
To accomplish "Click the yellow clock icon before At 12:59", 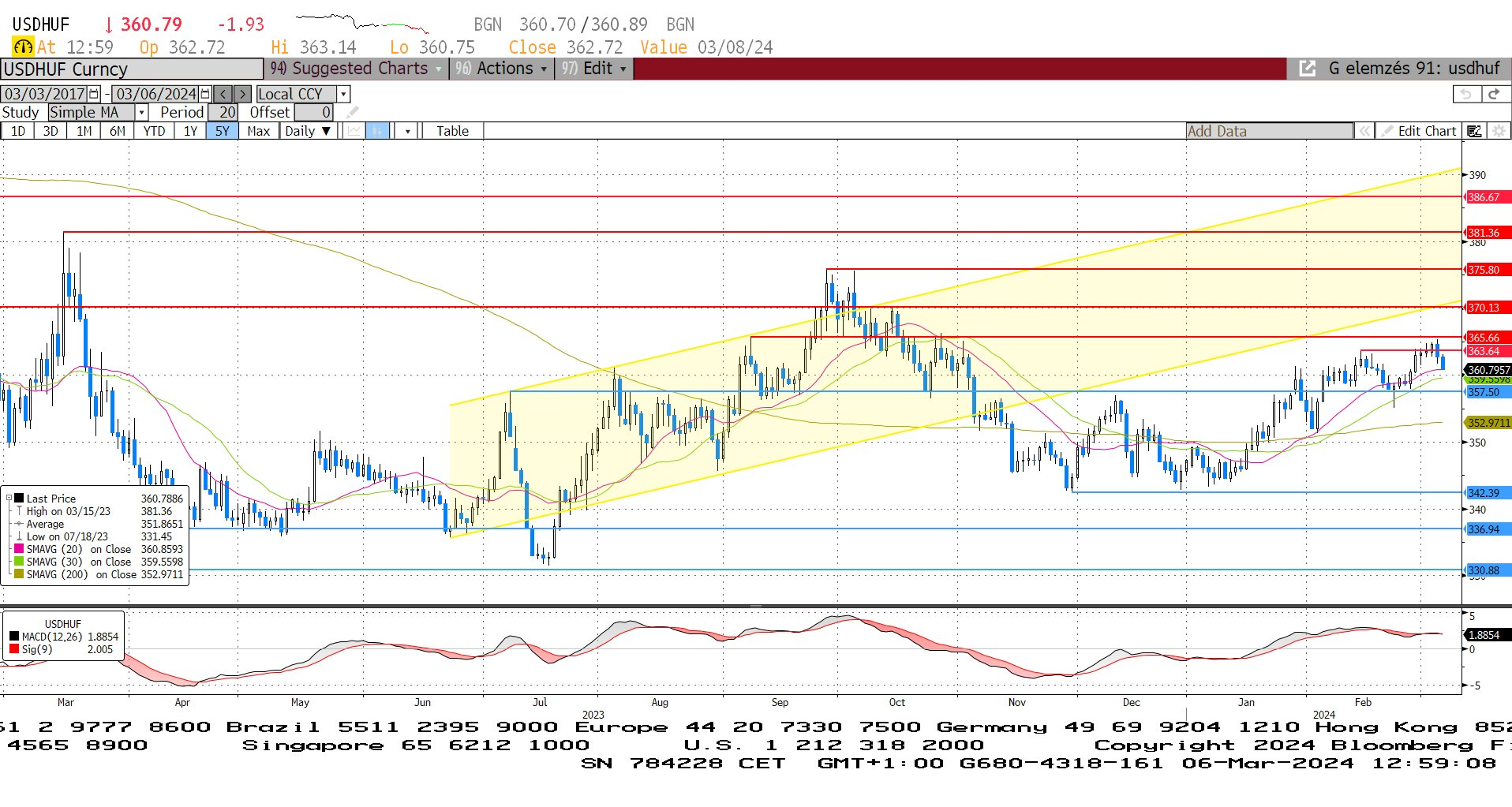I will point(23,47).
